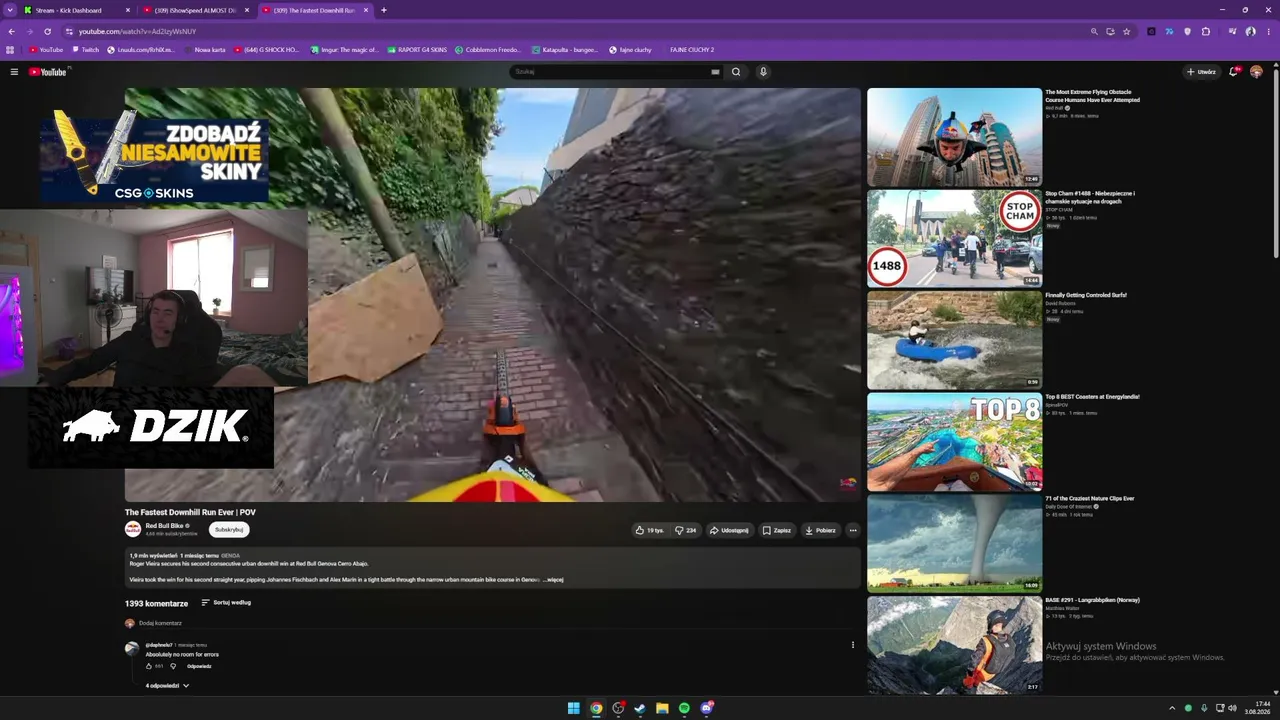Click Odpowiedz to reply to the comment
This screenshot has width=1280, height=720.
[x=199, y=666]
